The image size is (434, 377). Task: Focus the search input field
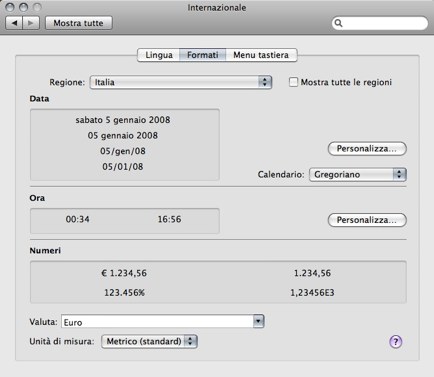click(x=380, y=23)
